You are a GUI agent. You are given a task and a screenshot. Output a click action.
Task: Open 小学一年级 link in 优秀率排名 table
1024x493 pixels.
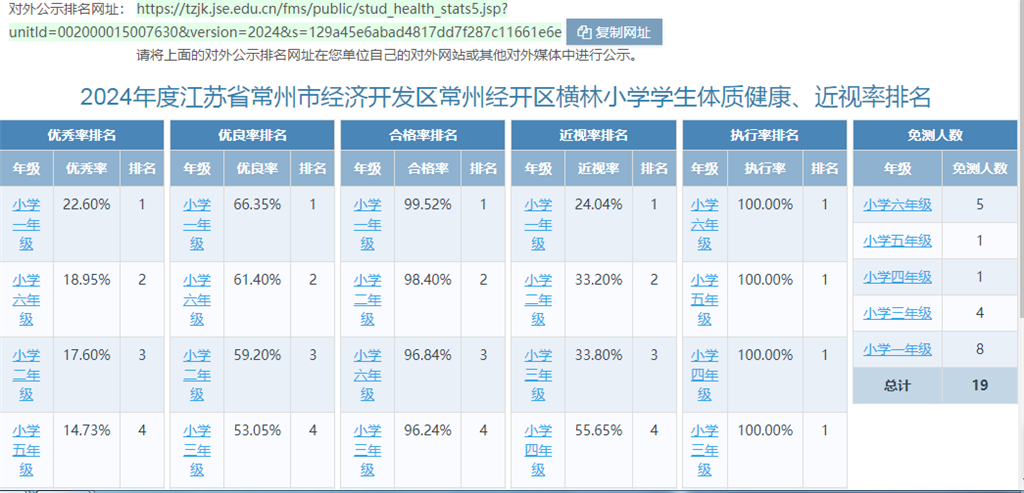26,225
